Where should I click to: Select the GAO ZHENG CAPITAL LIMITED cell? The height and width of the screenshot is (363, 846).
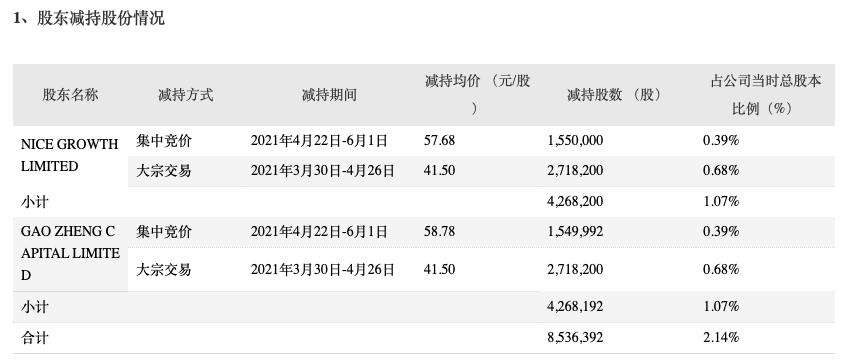click(x=70, y=254)
